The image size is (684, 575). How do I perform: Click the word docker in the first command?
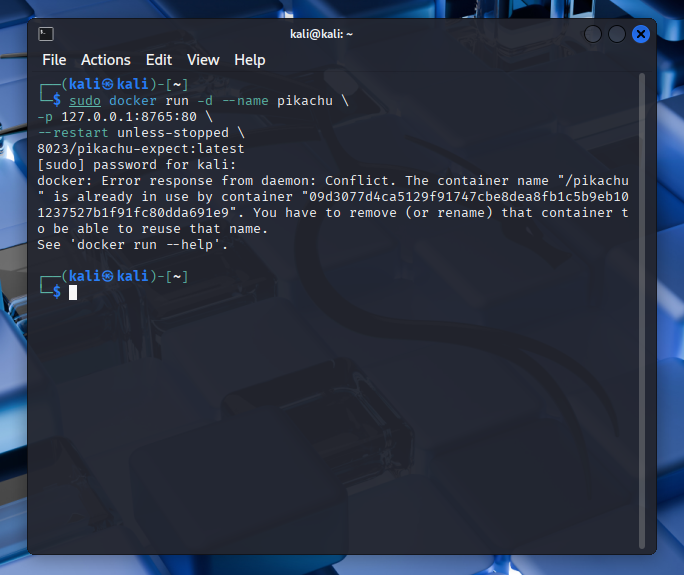[133, 101]
